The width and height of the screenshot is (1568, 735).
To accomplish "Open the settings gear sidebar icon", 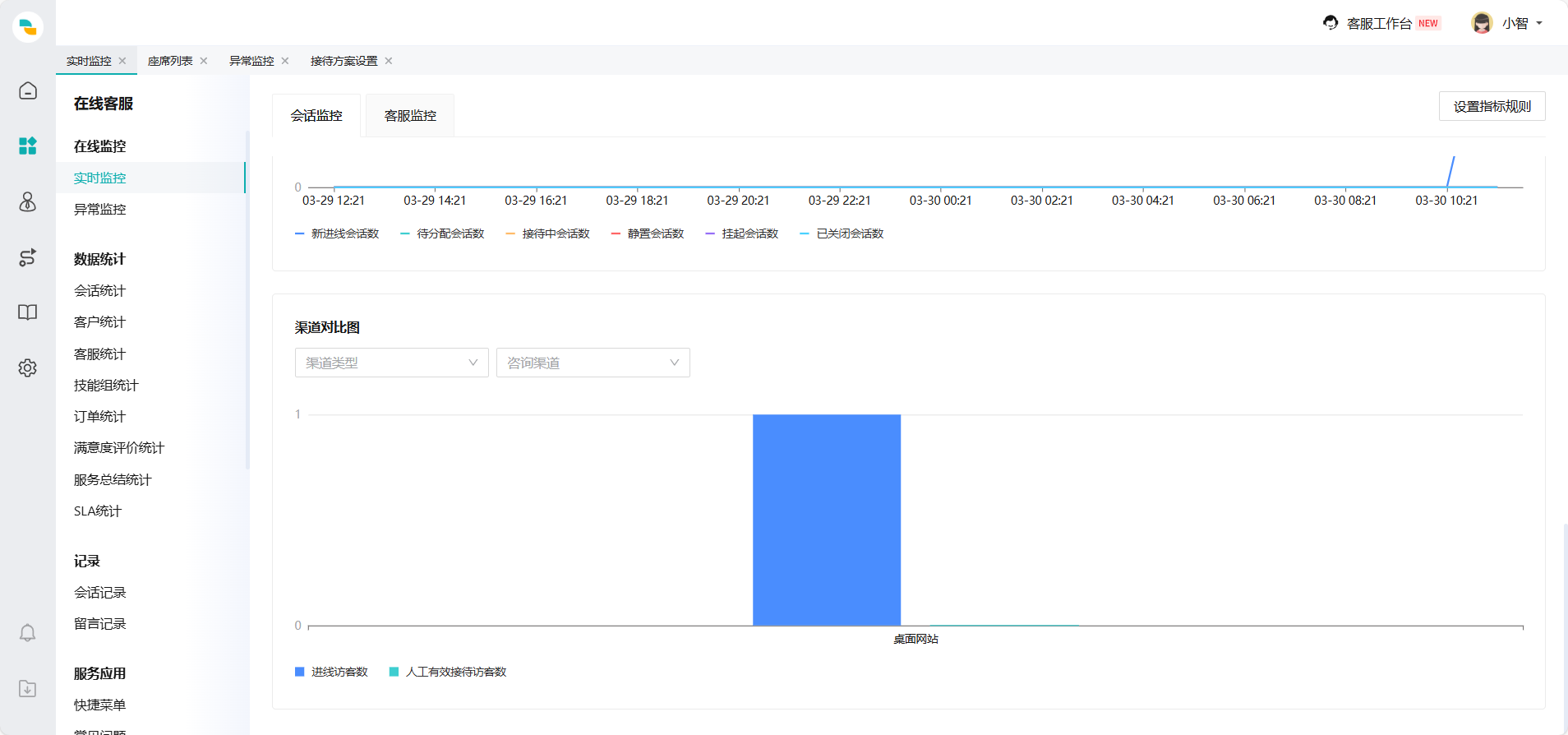I will (x=28, y=367).
